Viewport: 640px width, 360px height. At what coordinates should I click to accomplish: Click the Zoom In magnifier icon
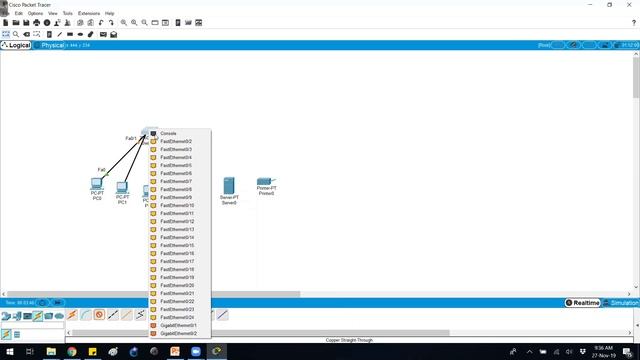(123, 23)
